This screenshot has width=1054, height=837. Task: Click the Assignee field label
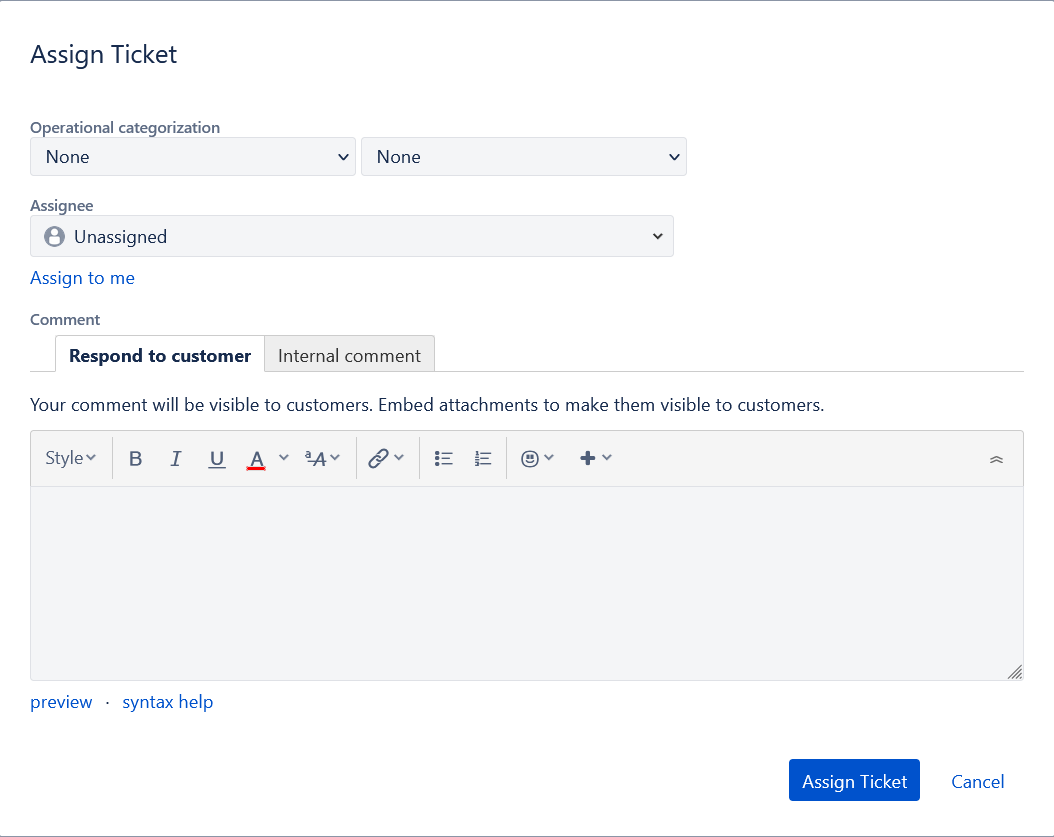coord(62,206)
